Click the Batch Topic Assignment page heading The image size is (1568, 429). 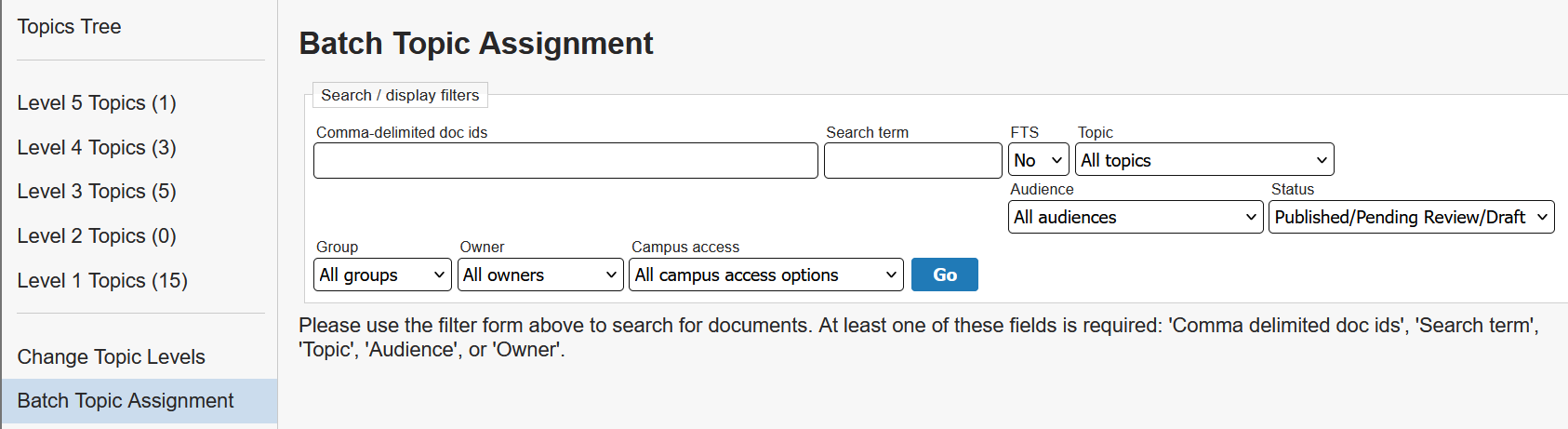click(476, 44)
